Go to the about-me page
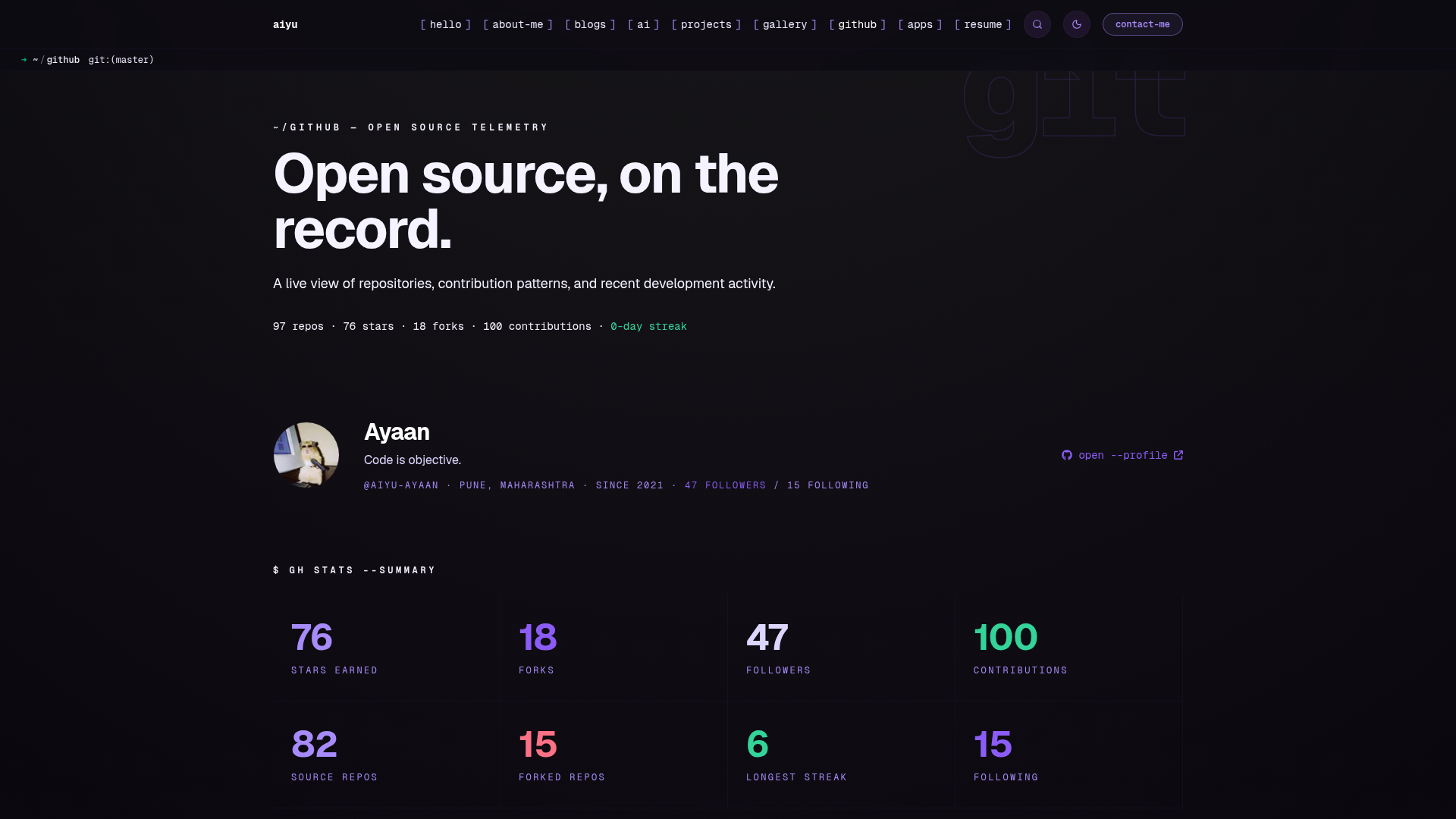Viewport: 1456px width, 819px height. pyautogui.click(x=518, y=24)
